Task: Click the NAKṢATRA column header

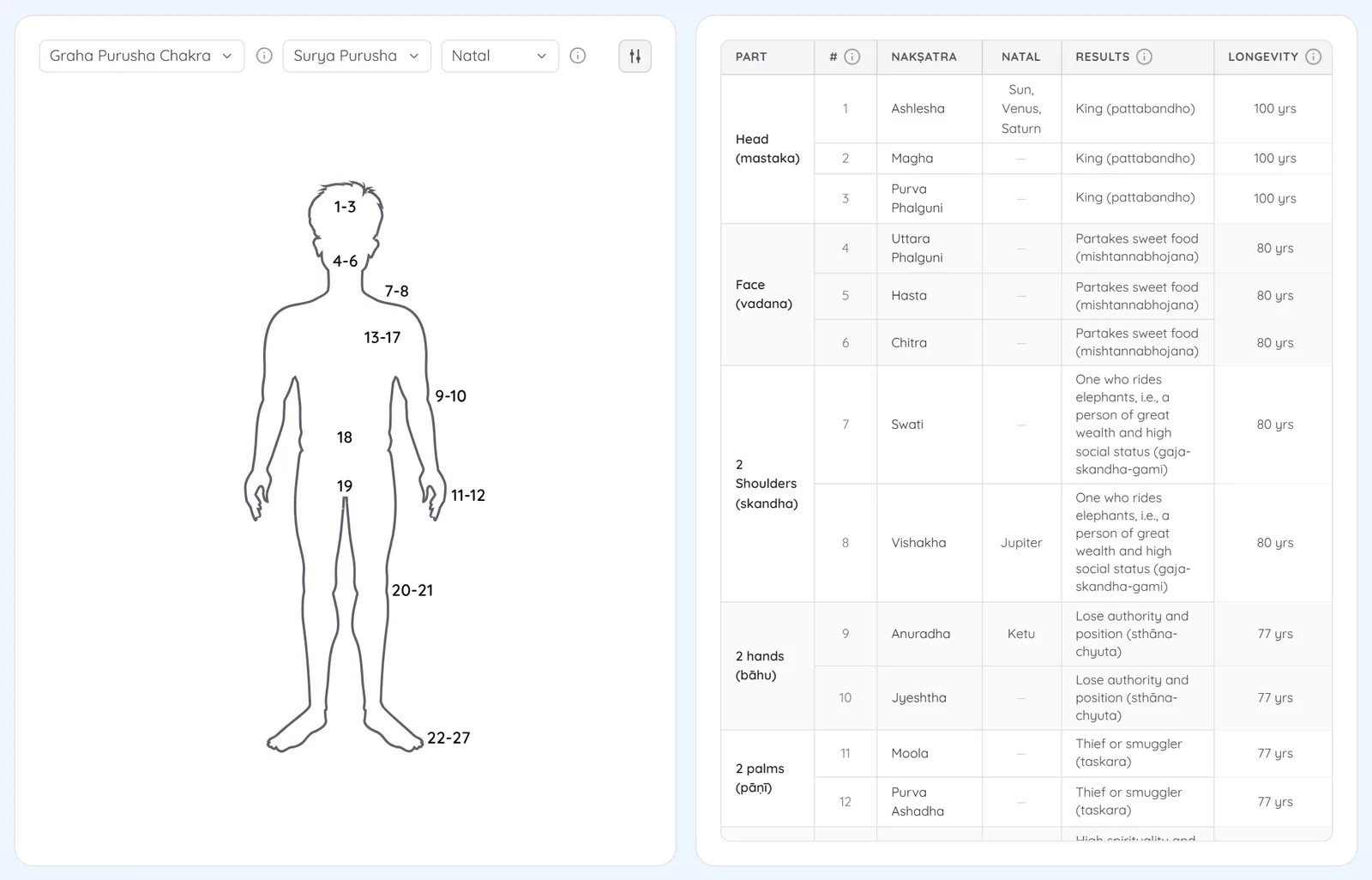Action: tap(929, 57)
